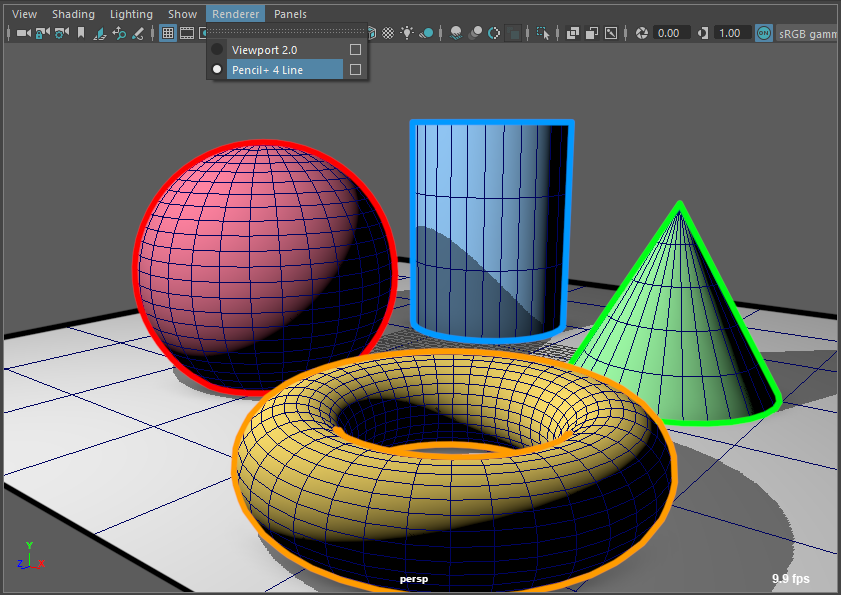This screenshot has width=841, height=595.
Task: Open camera attributes icon in toolbar
Action: pyautogui.click(x=61, y=33)
